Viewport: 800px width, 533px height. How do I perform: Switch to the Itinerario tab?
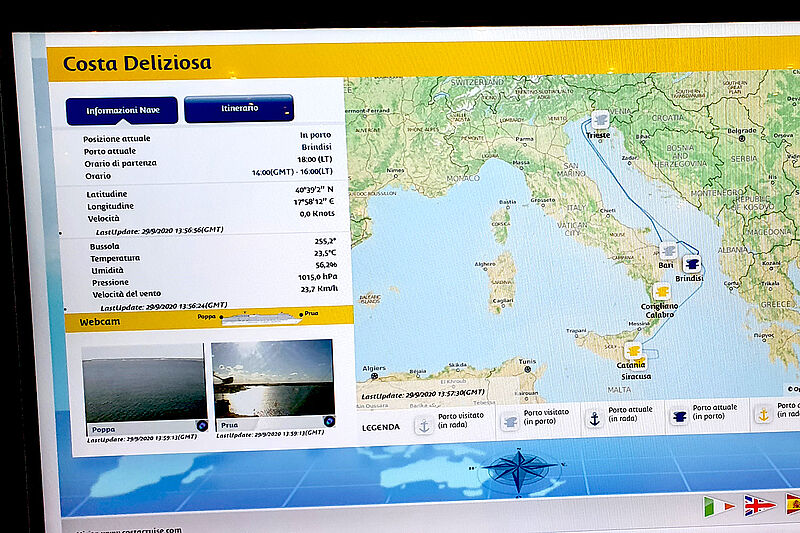[x=239, y=108]
